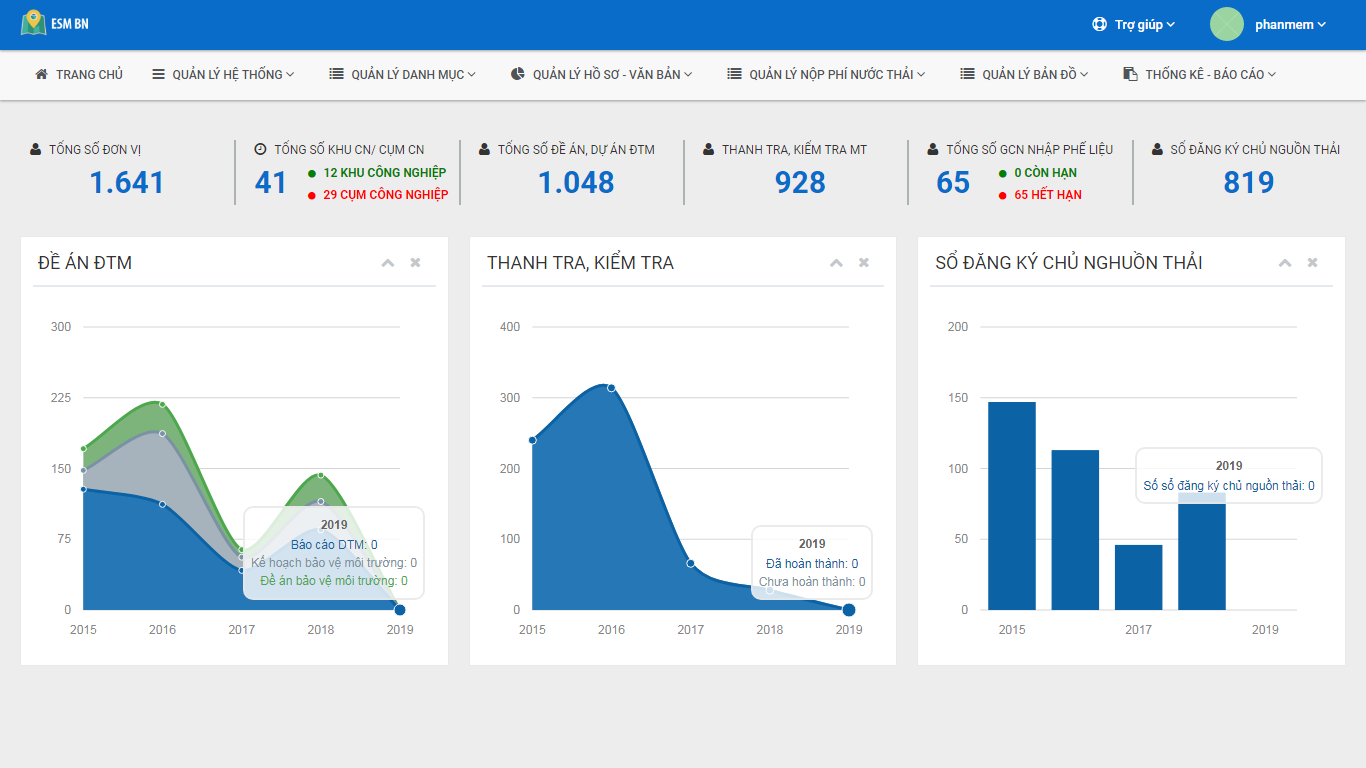Screen dimensions: 1366x768
Task: Click the user icon beside Sổ đăng ký chủ nguồn thải
Action: point(1156,149)
